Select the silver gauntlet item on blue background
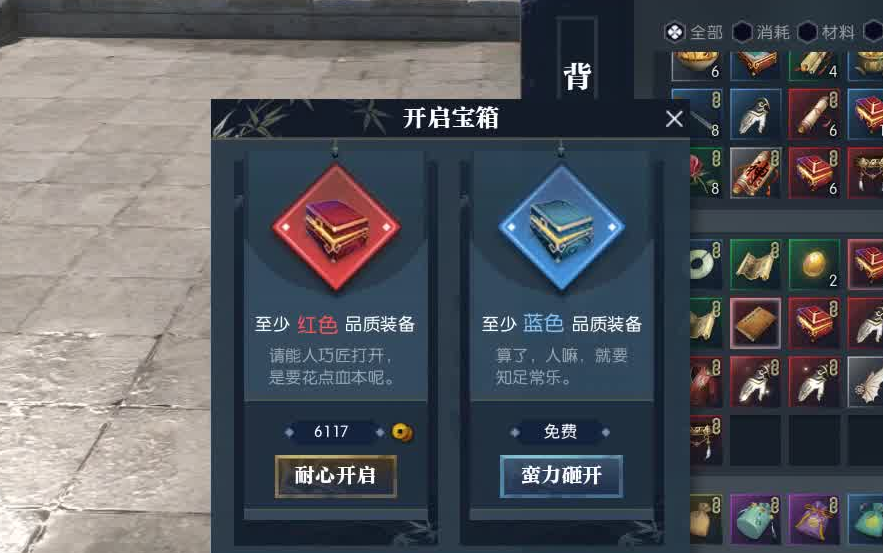The height and width of the screenshot is (553, 883). coord(755,114)
